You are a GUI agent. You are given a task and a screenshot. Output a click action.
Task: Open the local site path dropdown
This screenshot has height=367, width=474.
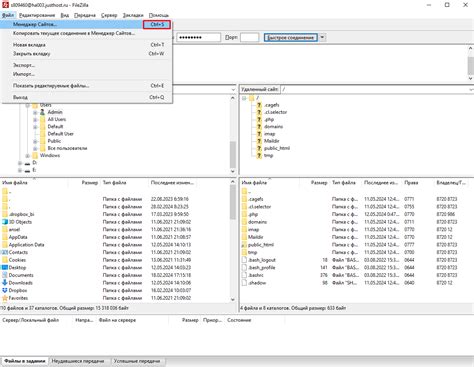[233, 89]
